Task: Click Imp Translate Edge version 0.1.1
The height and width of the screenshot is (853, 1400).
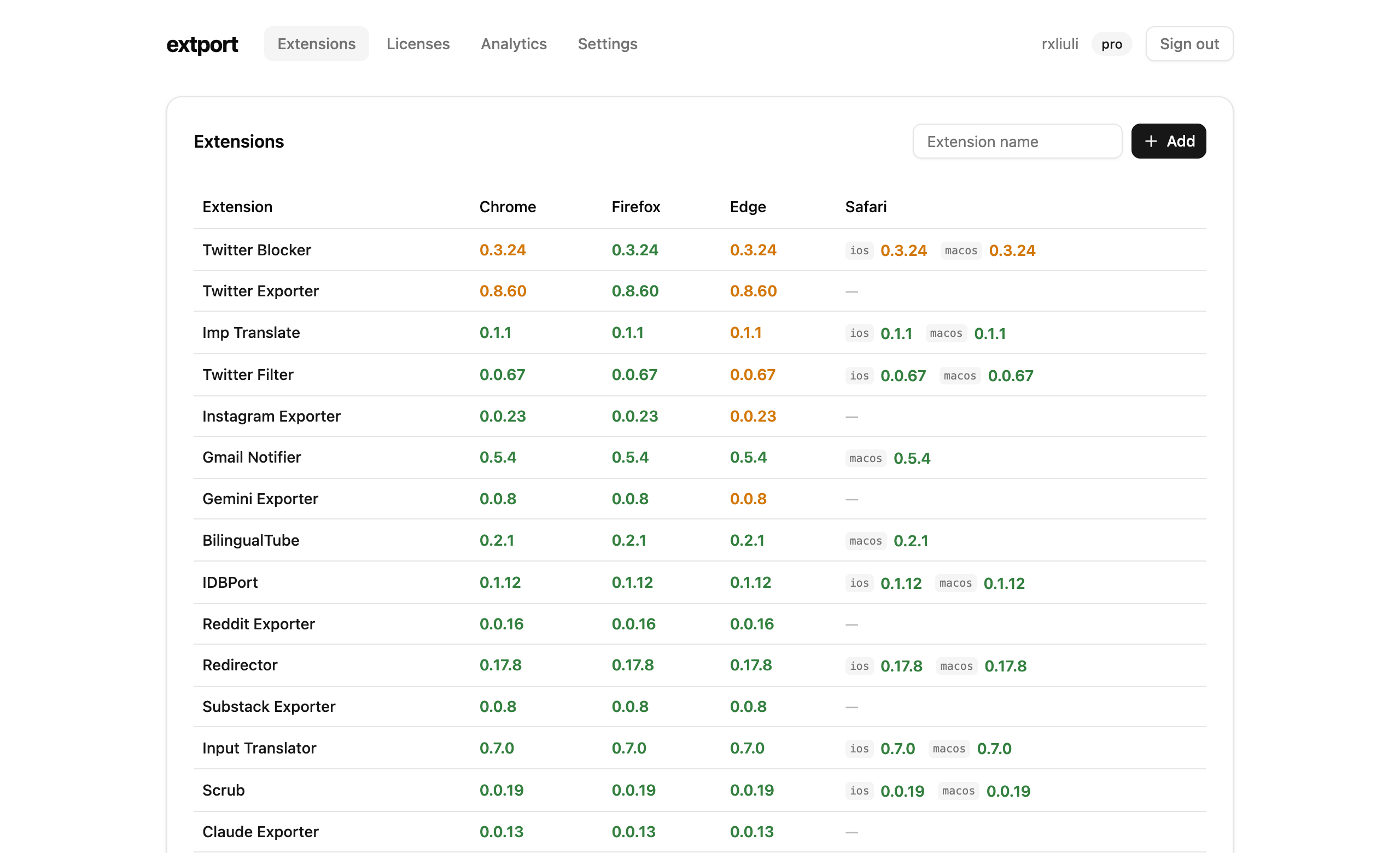Action: tap(745, 332)
